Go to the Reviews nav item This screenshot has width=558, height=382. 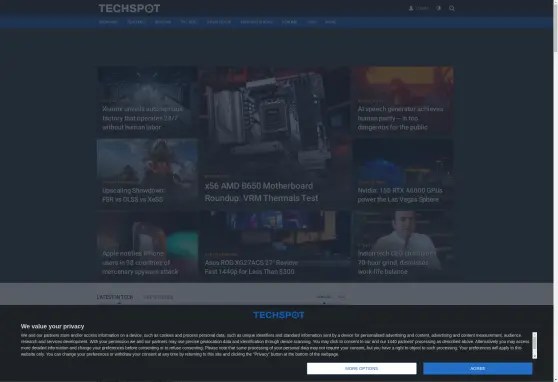point(163,22)
